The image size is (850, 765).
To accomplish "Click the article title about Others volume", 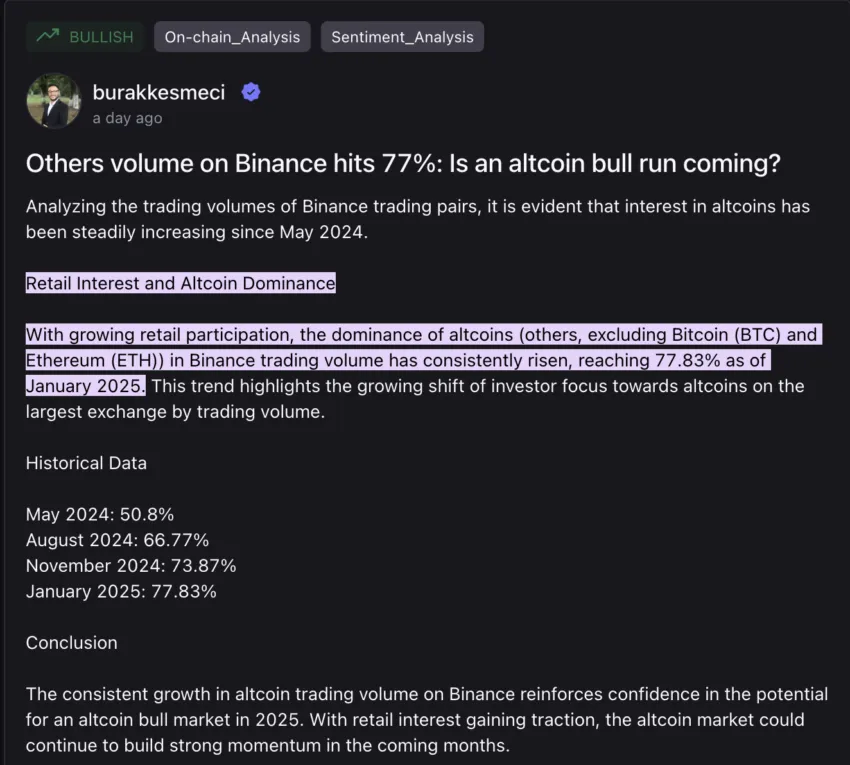I will pos(403,163).
